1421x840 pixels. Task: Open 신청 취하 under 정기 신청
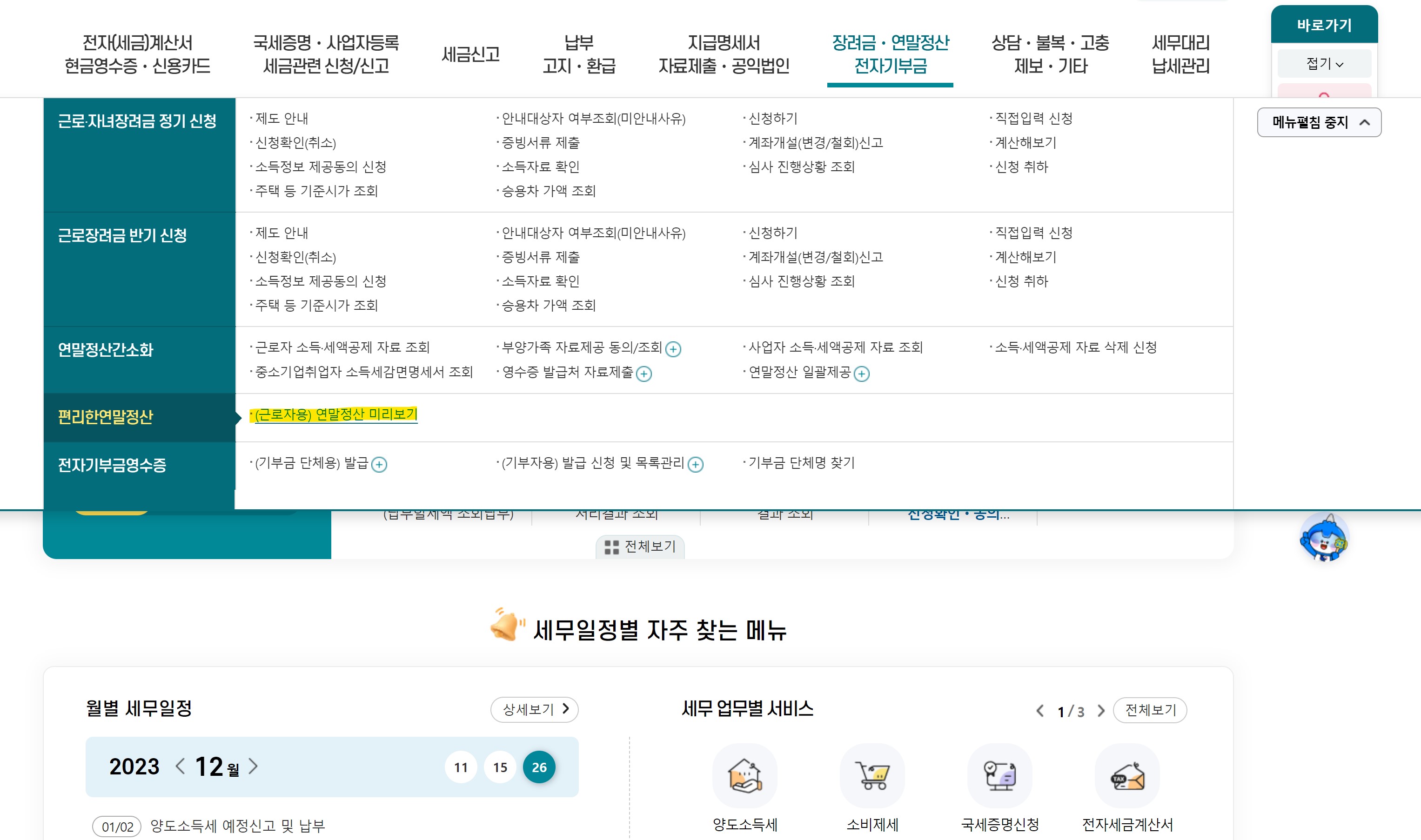(1022, 167)
